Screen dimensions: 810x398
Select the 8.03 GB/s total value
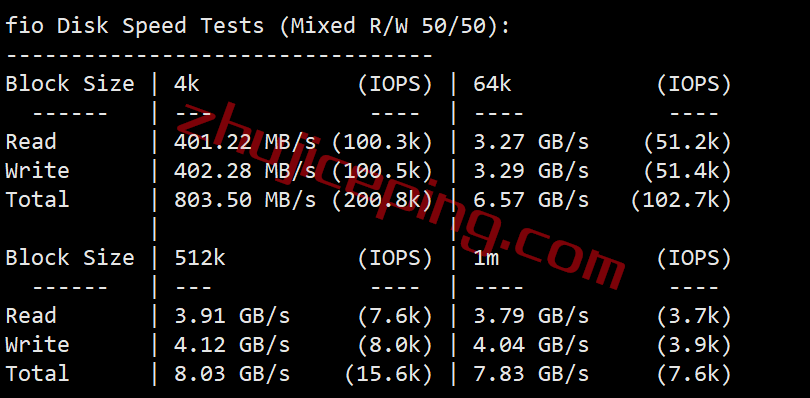(232, 373)
